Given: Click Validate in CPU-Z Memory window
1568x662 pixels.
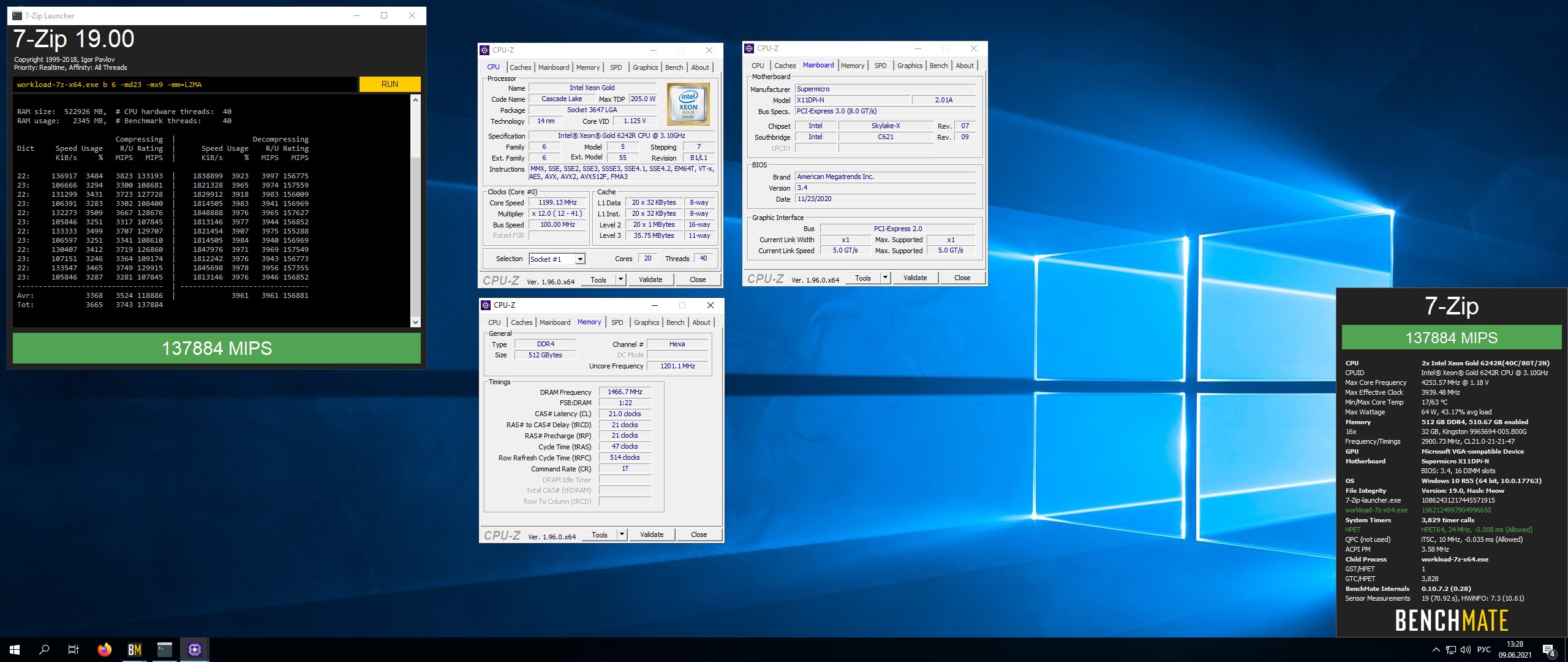Looking at the screenshot, I should [x=652, y=535].
